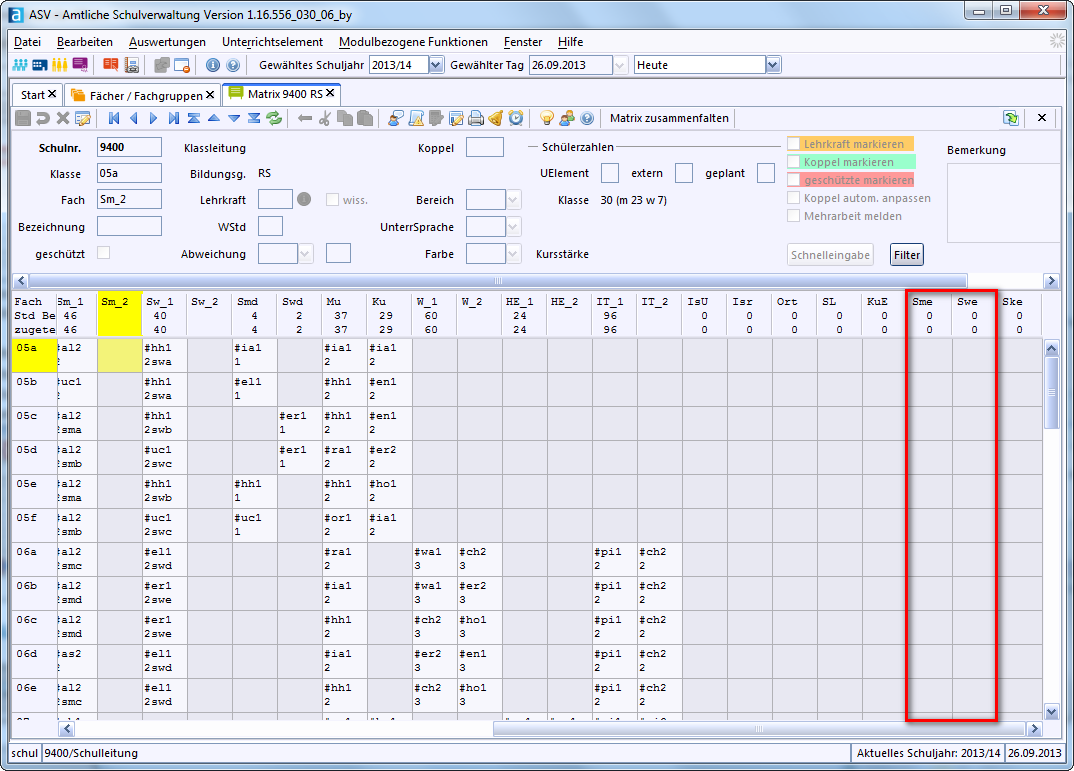The image size is (1074, 771).
Task: Click the Schulnr. input field
Action: (x=129, y=147)
